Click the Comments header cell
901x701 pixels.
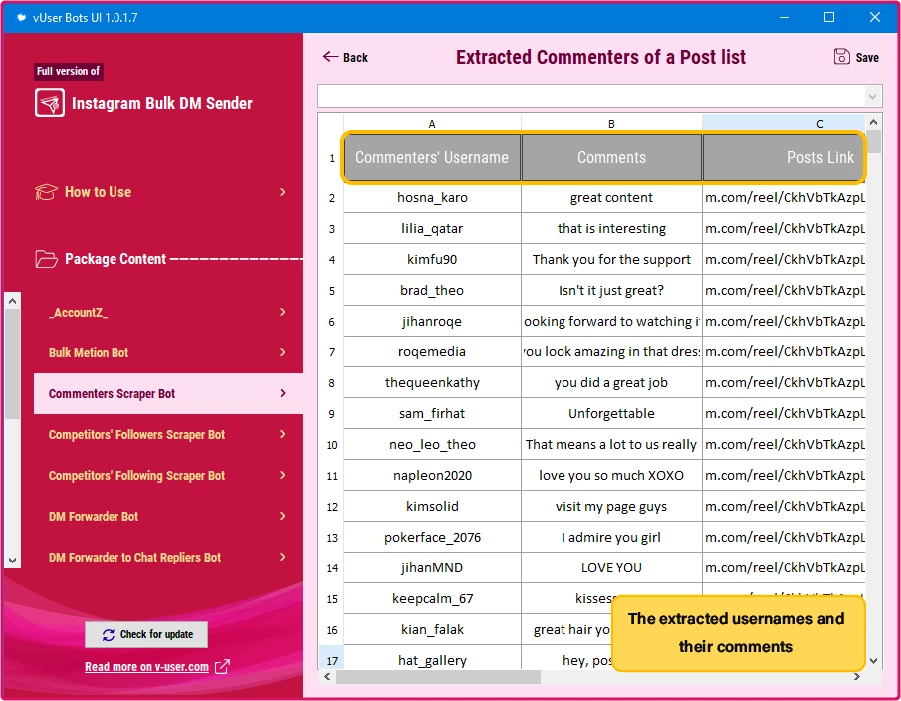point(611,157)
